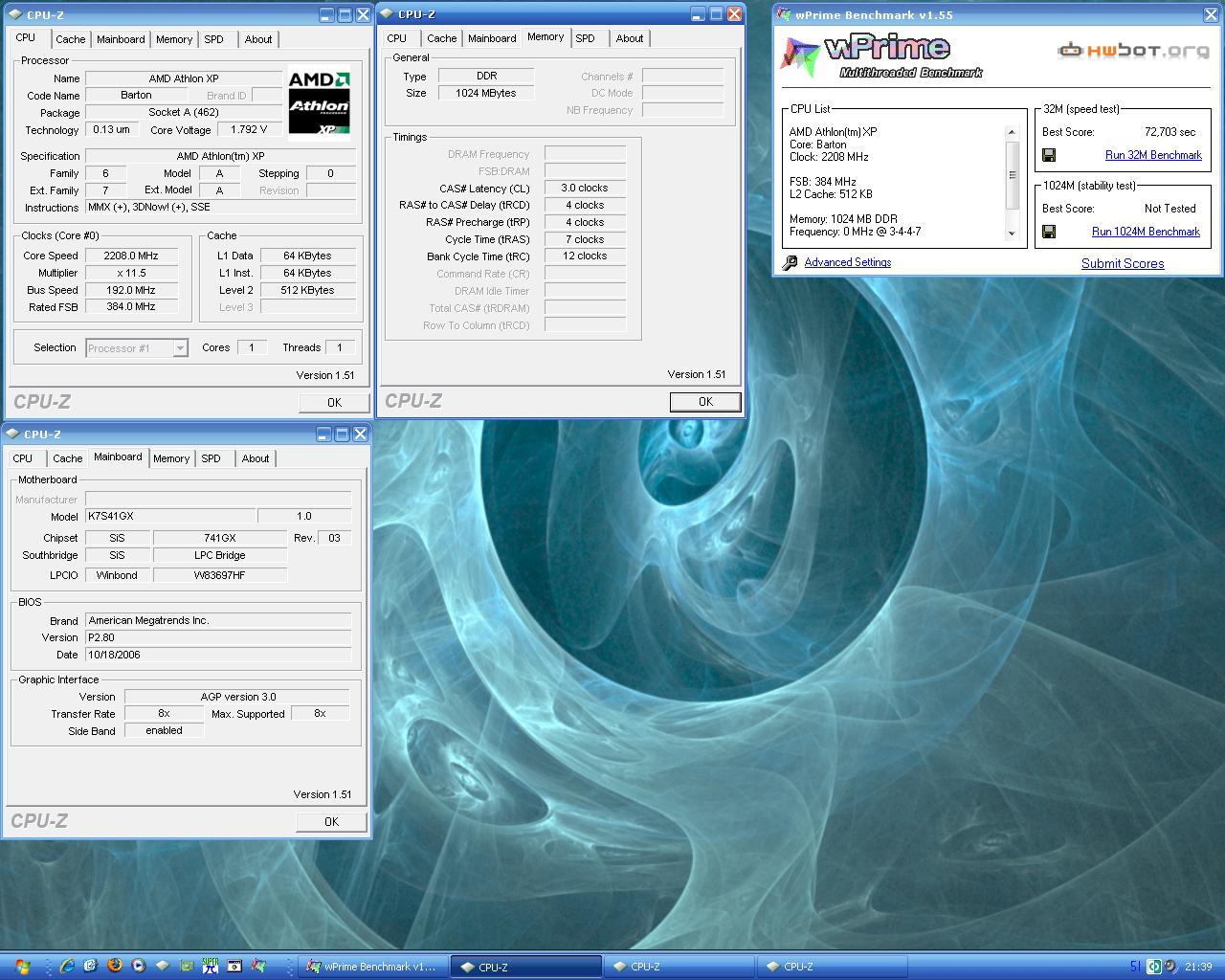Click the Cycle Time value 7 clocks
The width and height of the screenshot is (1225, 980).
pos(585,239)
